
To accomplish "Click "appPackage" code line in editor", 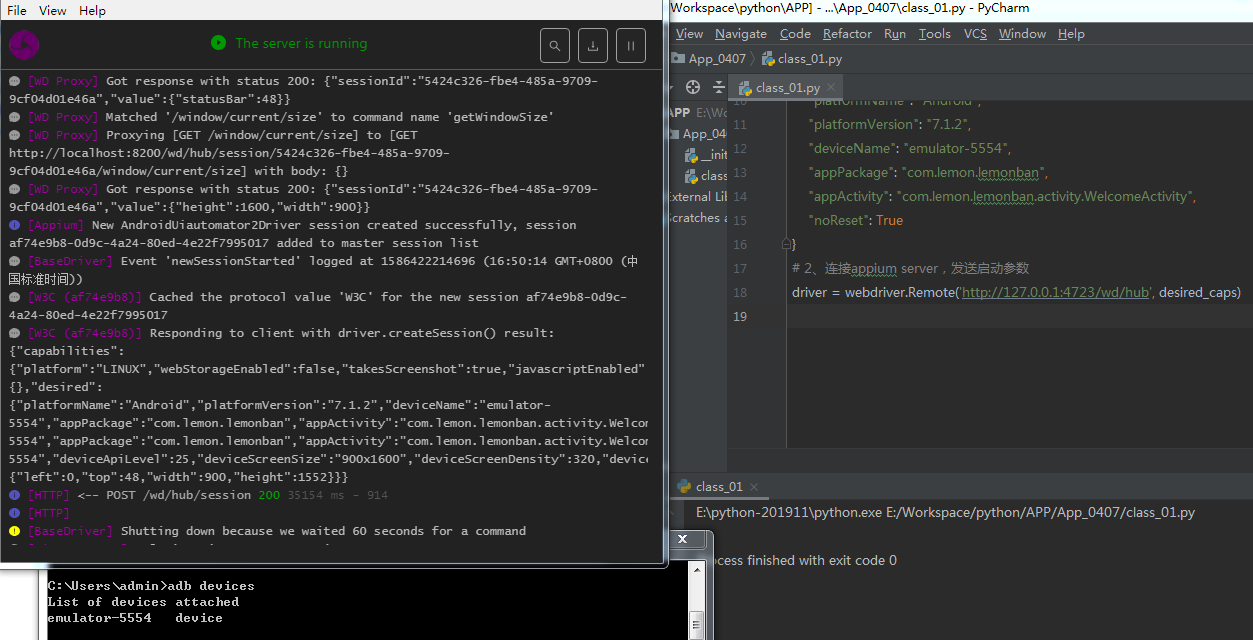I will pyautogui.click(x=927, y=172).
